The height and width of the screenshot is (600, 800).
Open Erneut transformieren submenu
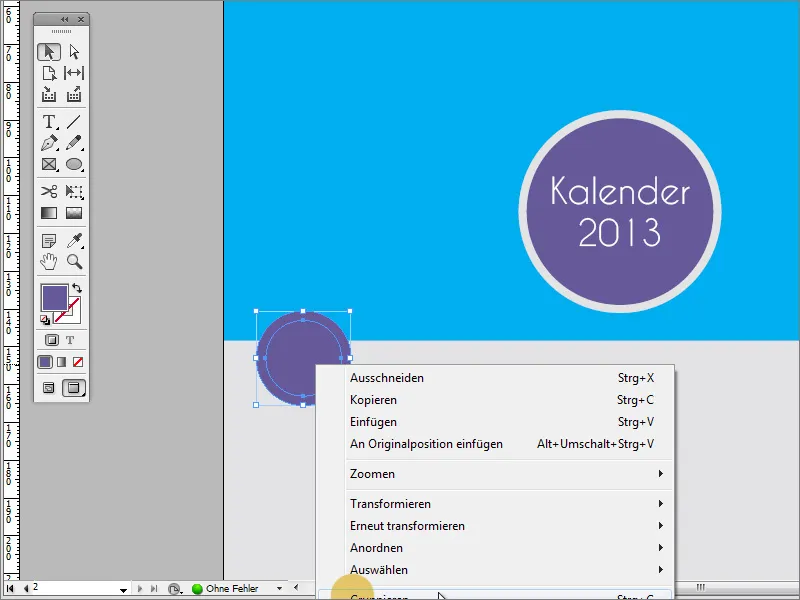tap(496, 526)
